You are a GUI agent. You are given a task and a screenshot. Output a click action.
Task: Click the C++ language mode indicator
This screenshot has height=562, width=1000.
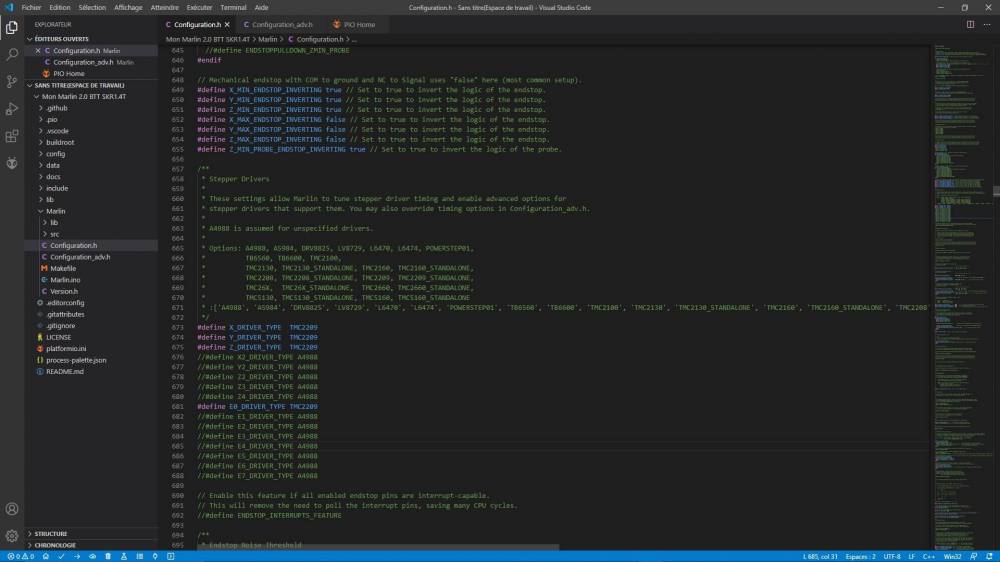coord(929,557)
